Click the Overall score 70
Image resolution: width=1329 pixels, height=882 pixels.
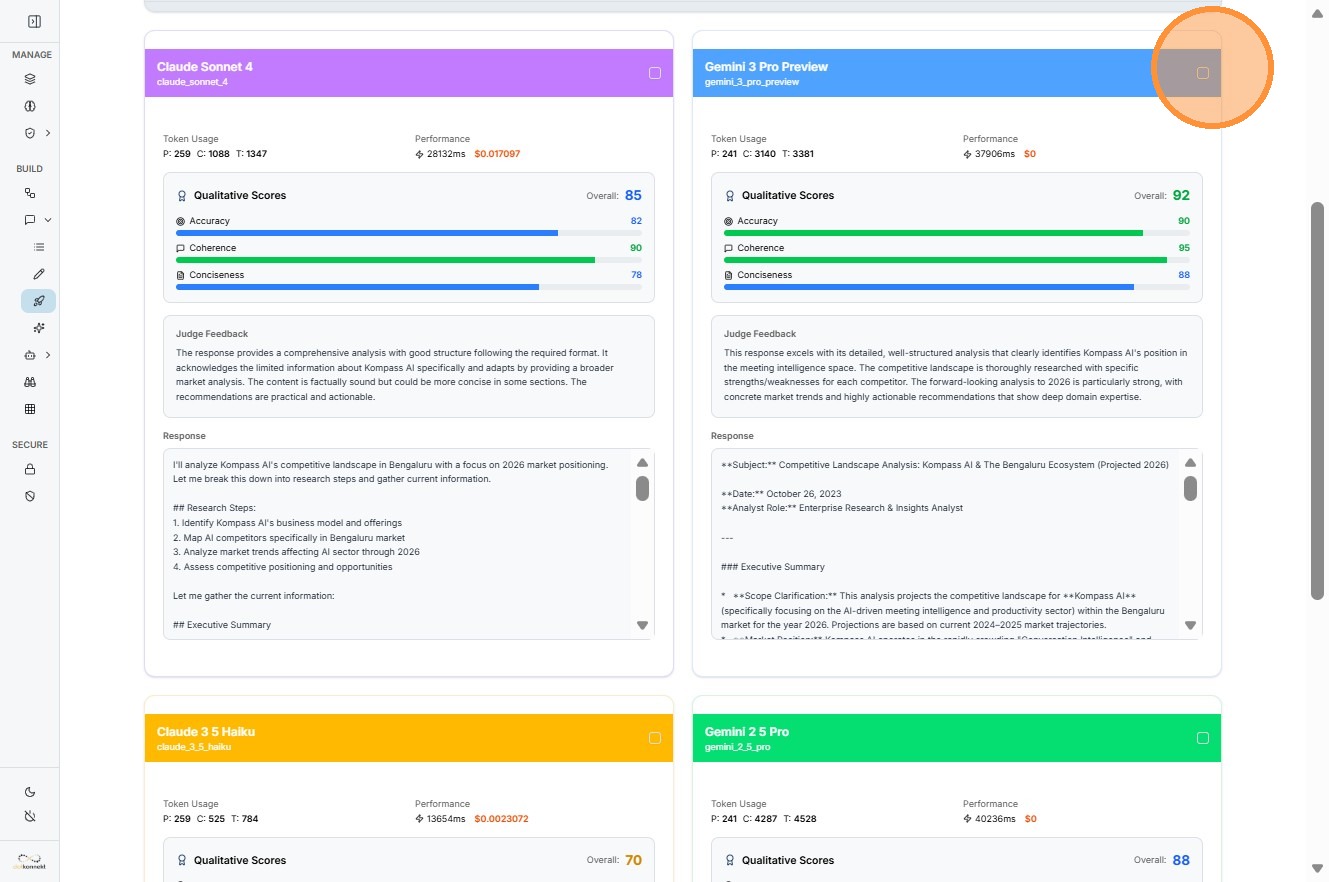(x=633, y=860)
